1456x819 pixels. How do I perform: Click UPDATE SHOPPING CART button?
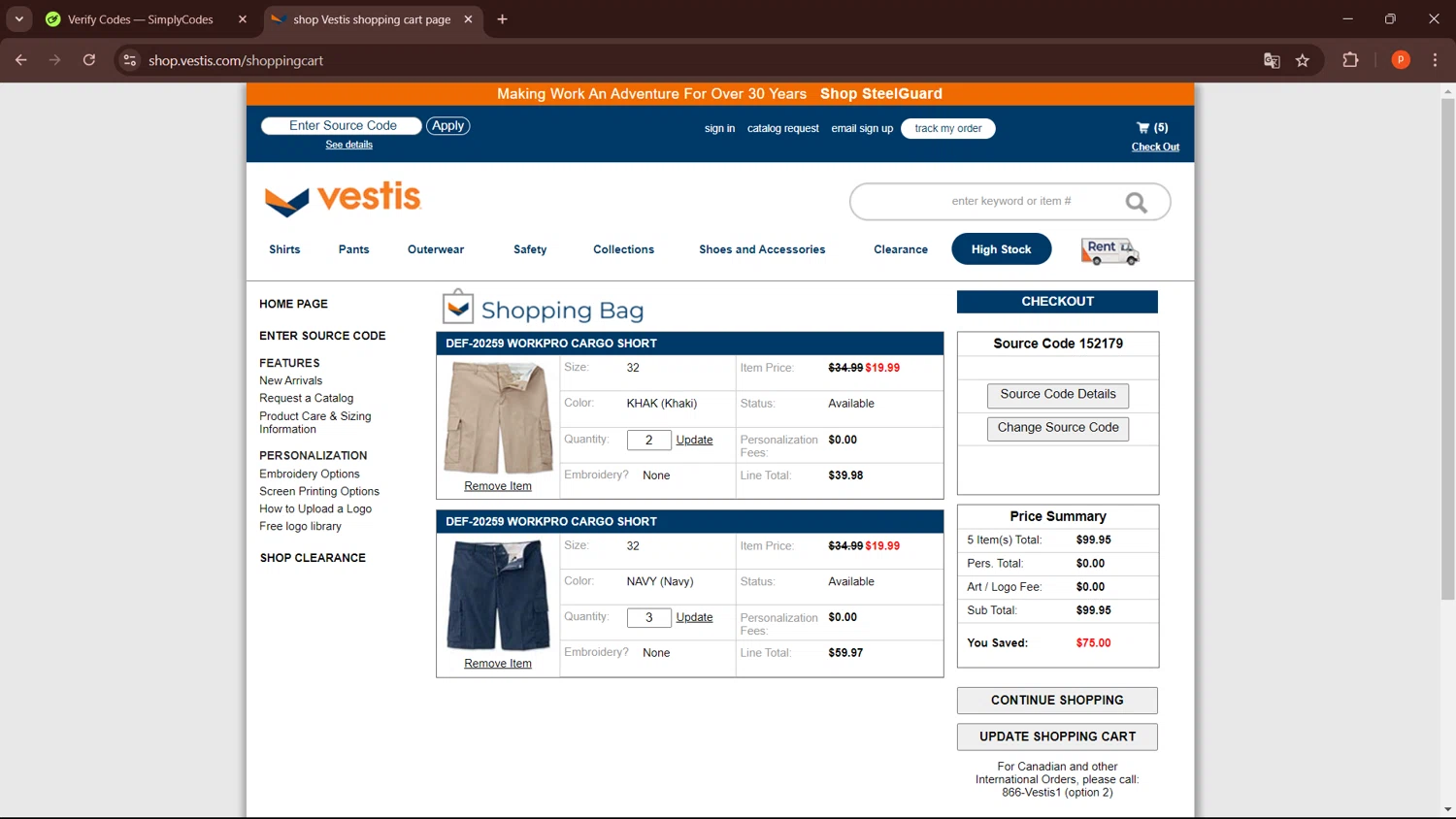pyautogui.click(x=1057, y=737)
